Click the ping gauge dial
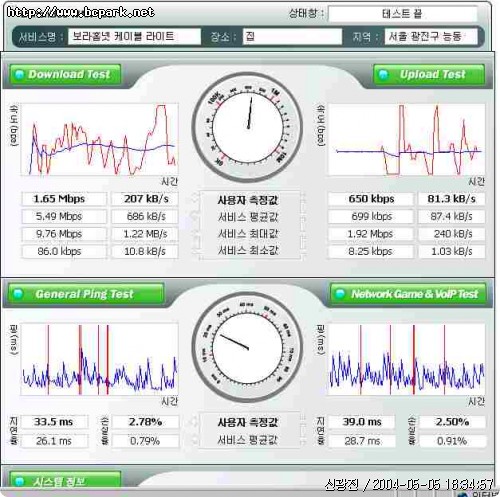Viewport: 500px width, 497px height. pyautogui.click(x=248, y=347)
